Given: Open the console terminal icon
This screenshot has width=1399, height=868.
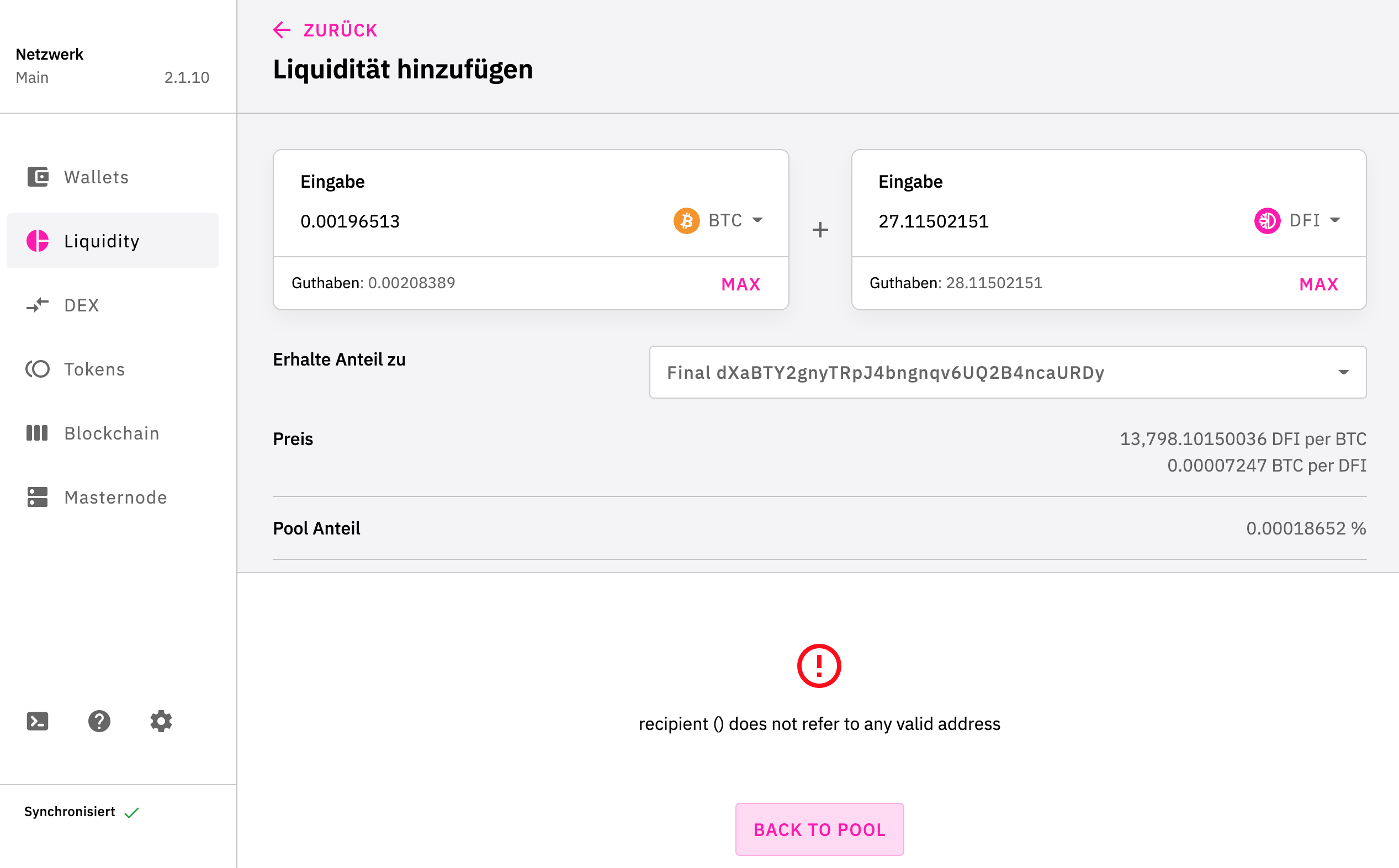Looking at the screenshot, I should tap(38, 721).
